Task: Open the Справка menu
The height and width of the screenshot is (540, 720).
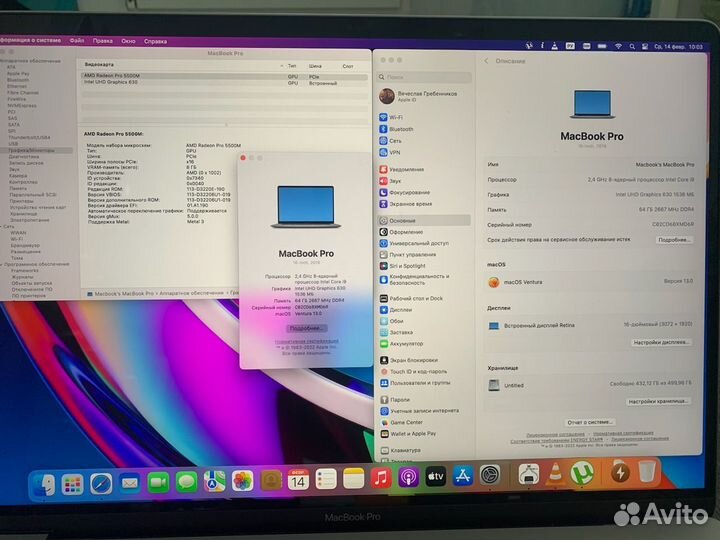Action: (x=155, y=41)
